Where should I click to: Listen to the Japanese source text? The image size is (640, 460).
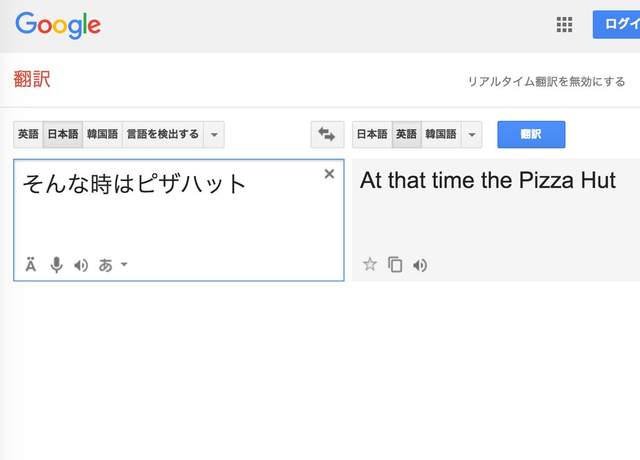click(81, 265)
